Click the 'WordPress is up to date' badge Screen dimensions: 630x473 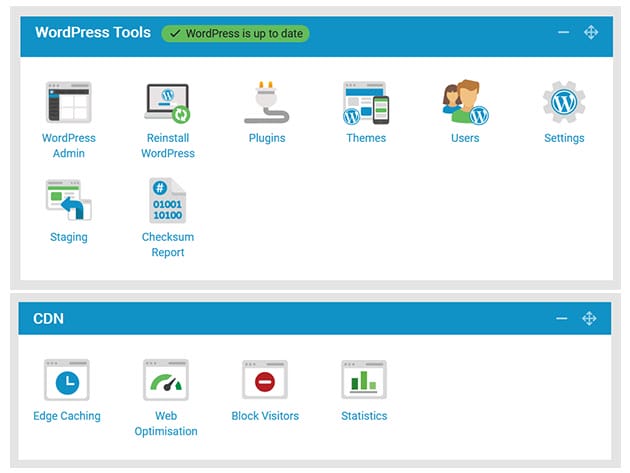pyautogui.click(x=235, y=33)
